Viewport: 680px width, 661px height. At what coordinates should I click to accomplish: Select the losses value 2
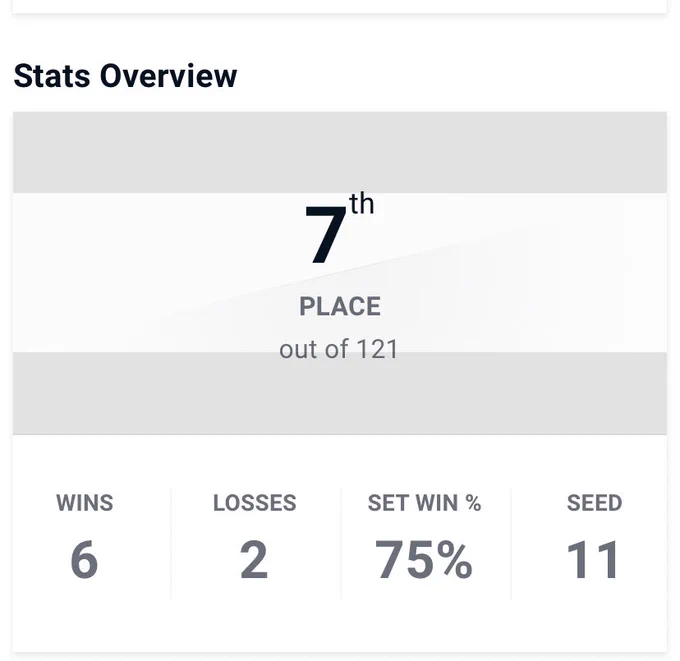(254, 560)
